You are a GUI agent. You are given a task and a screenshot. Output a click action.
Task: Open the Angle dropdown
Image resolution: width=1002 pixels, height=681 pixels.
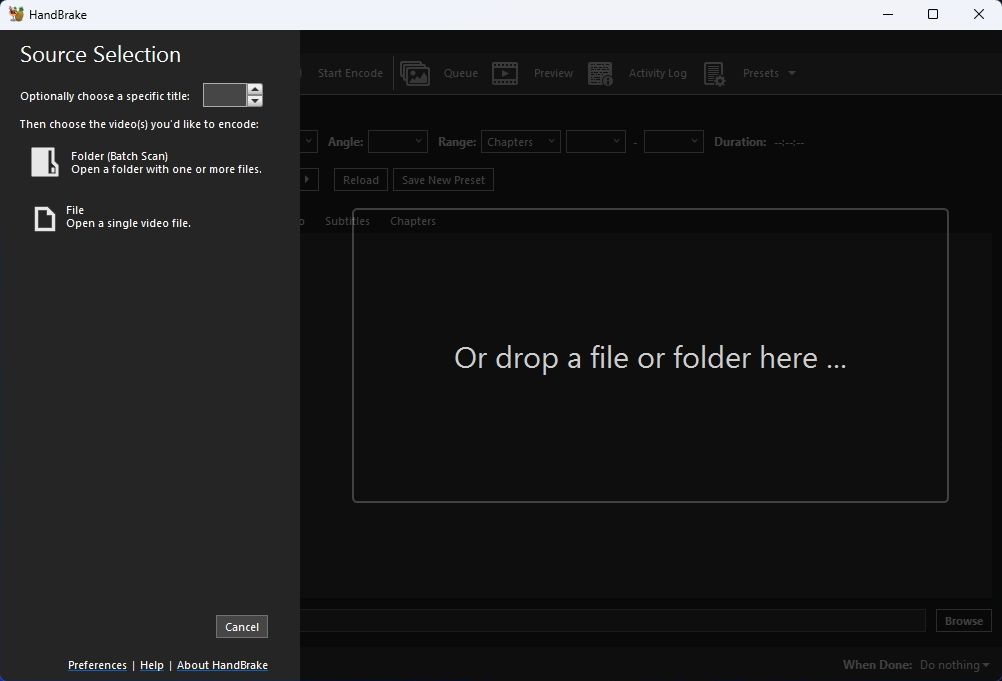point(397,141)
